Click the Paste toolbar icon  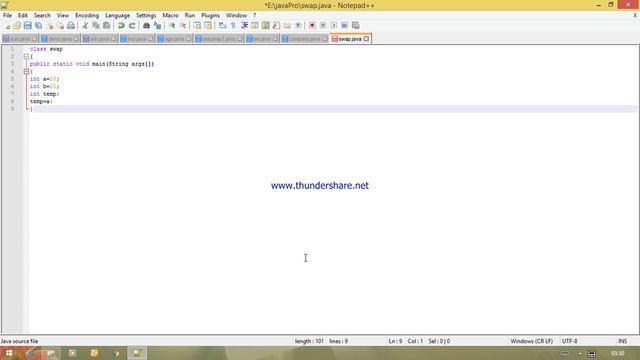(x=107, y=26)
